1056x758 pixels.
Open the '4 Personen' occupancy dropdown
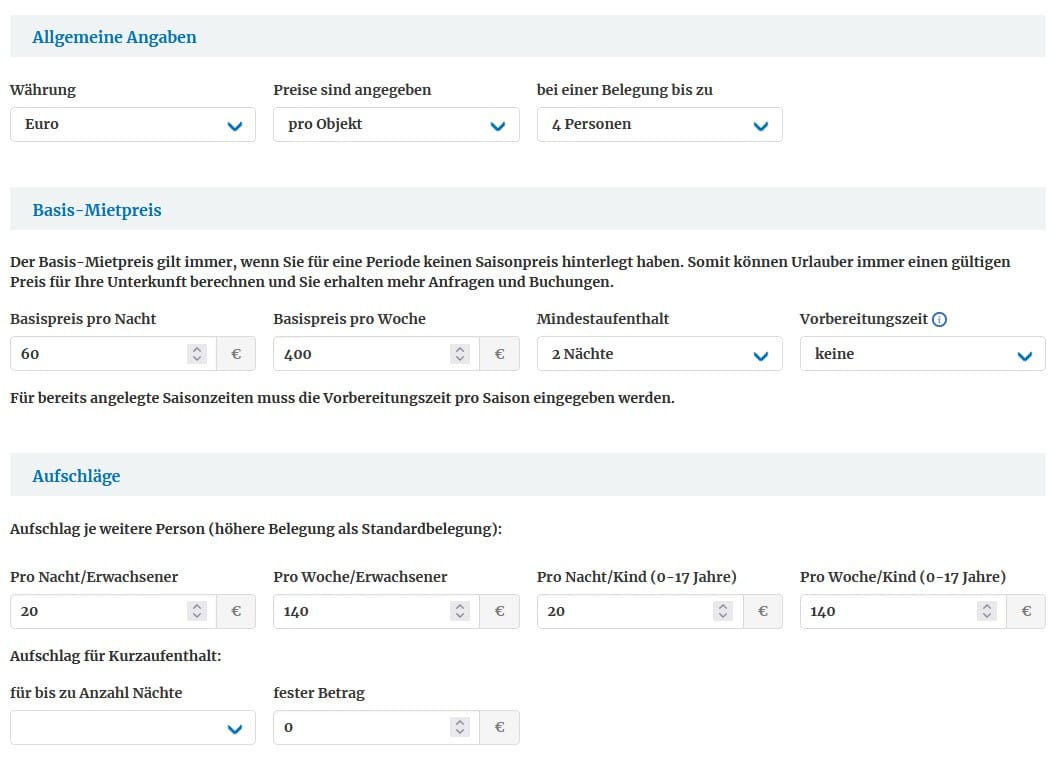pyautogui.click(x=659, y=125)
